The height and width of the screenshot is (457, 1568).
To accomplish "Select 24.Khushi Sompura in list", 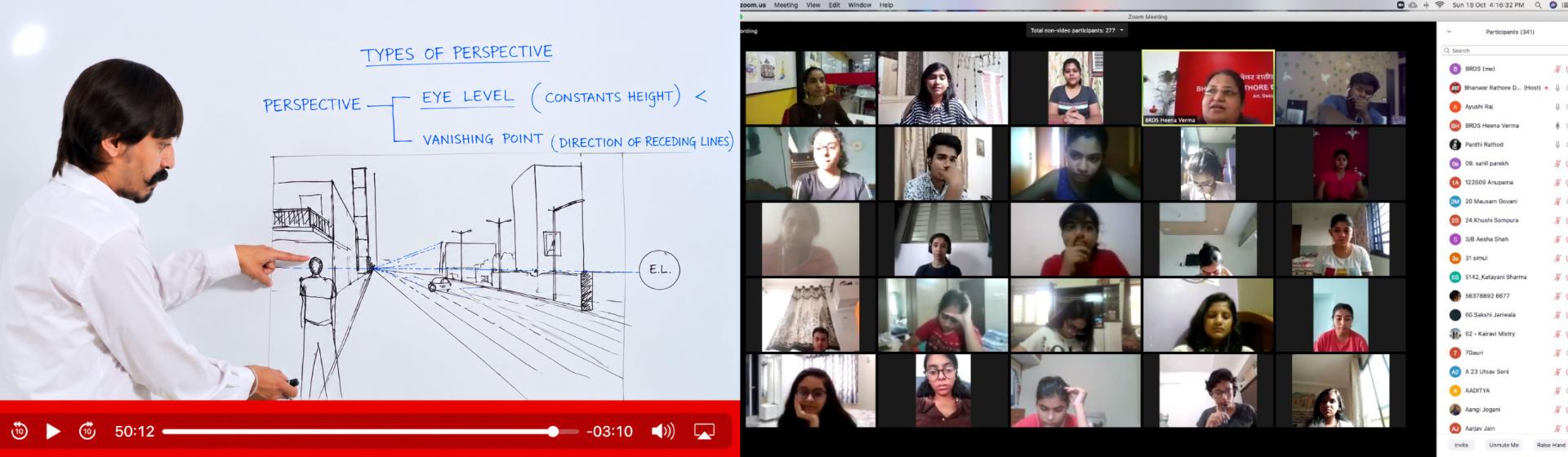I will click(1504, 220).
